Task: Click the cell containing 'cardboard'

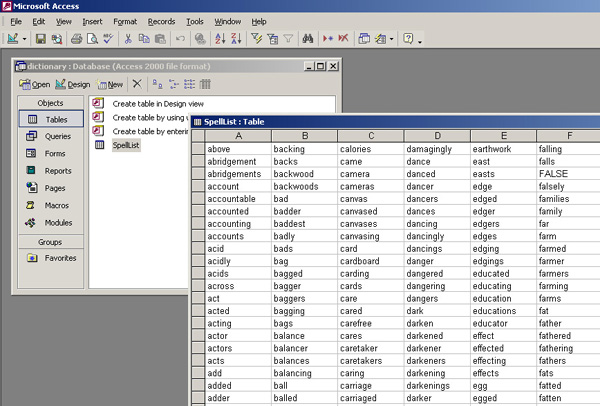Action: [x=371, y=261]
